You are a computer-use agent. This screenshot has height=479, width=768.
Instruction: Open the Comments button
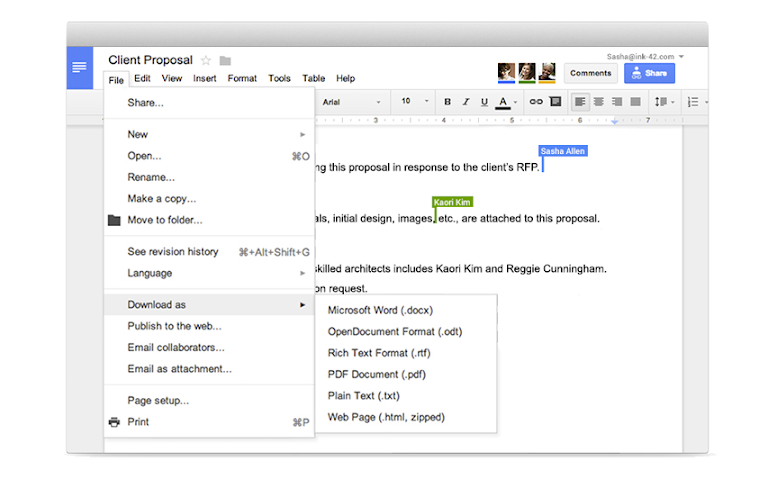click(x=591, y=73)
